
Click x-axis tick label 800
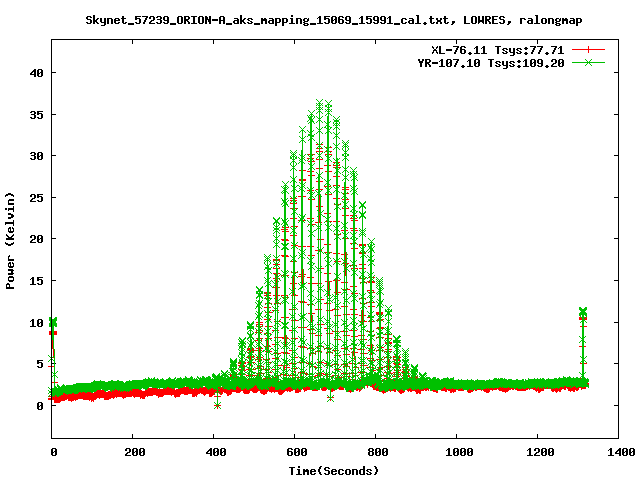point(378,452)
